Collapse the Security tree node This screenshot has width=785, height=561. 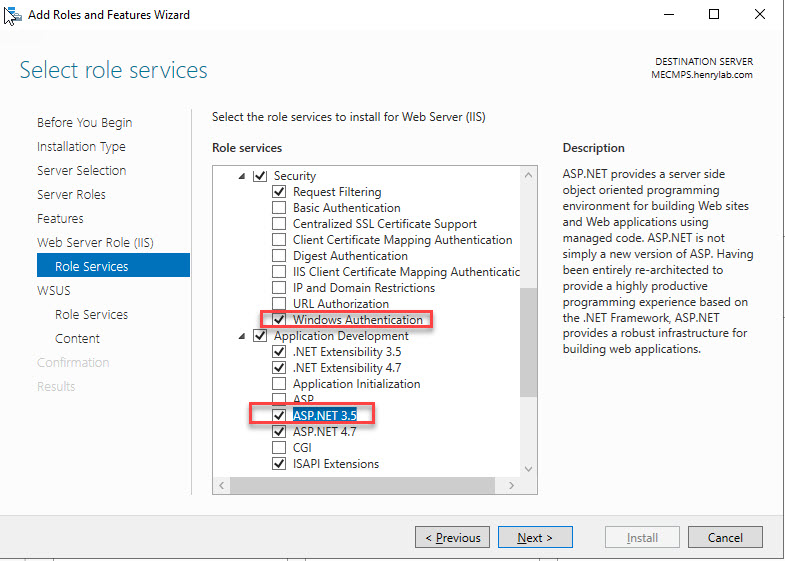[243, 176]
